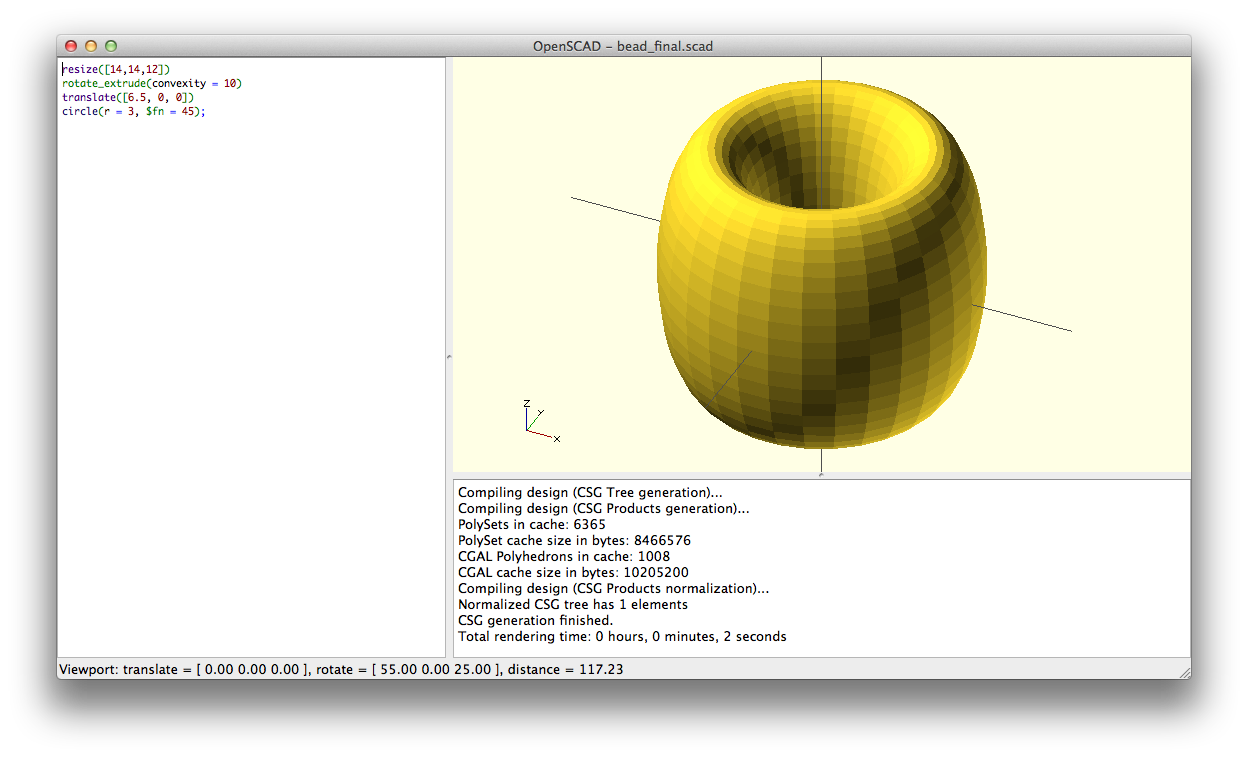Click the window resize grip in the corner
Image resolution: width=1248 pixels, height=758 pixels.
[1184, 673]
